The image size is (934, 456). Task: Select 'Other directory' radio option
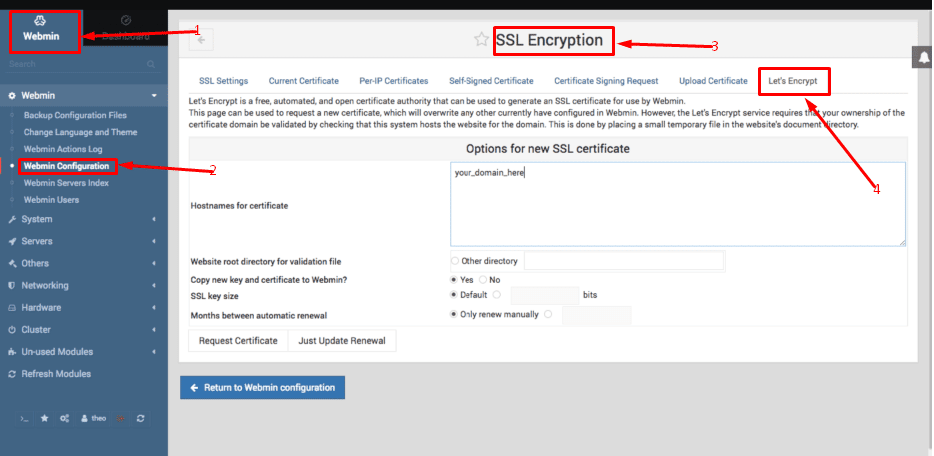(455, 261)
